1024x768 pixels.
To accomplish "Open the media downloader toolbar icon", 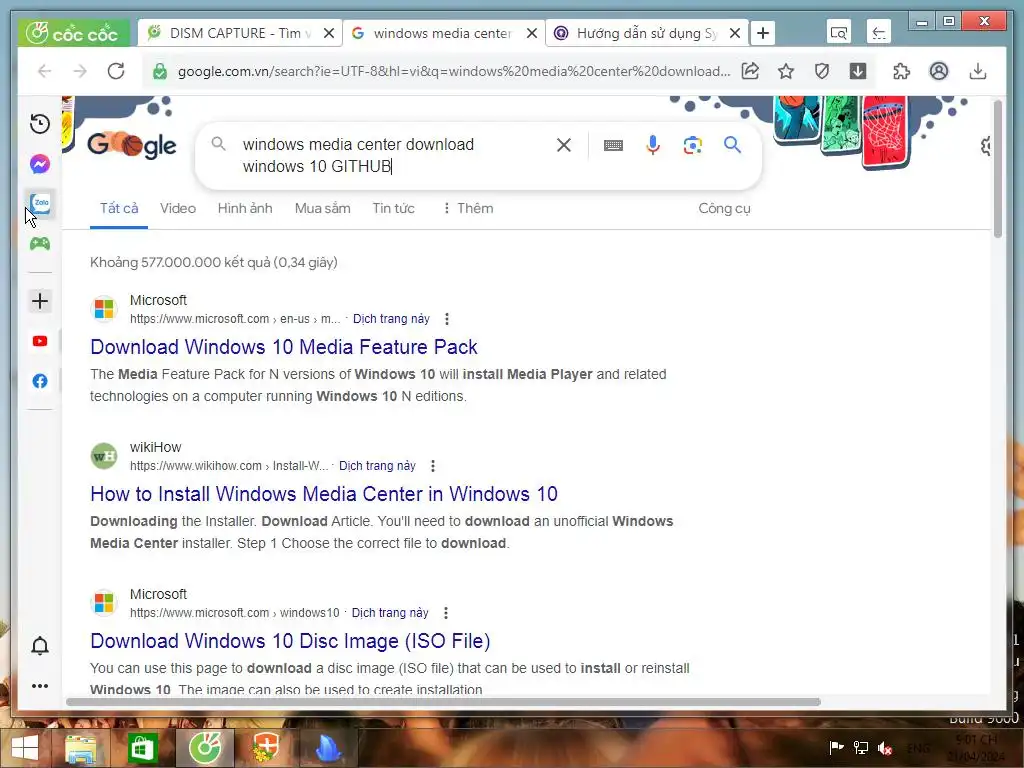I will click(x=858, y=71).
